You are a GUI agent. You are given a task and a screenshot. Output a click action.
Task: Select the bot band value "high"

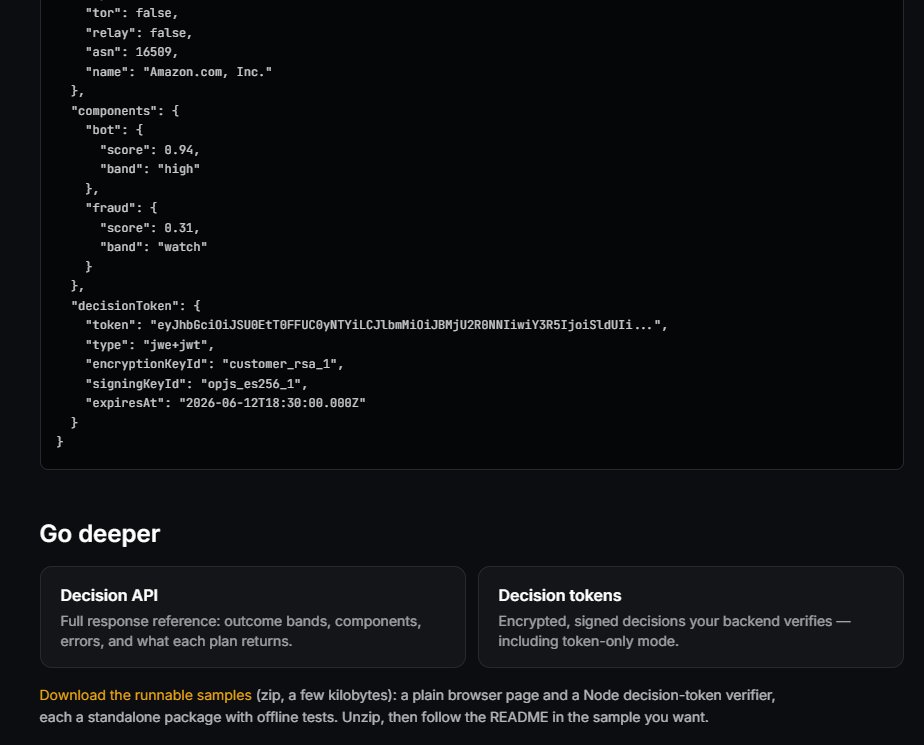(x=179, y=169)
